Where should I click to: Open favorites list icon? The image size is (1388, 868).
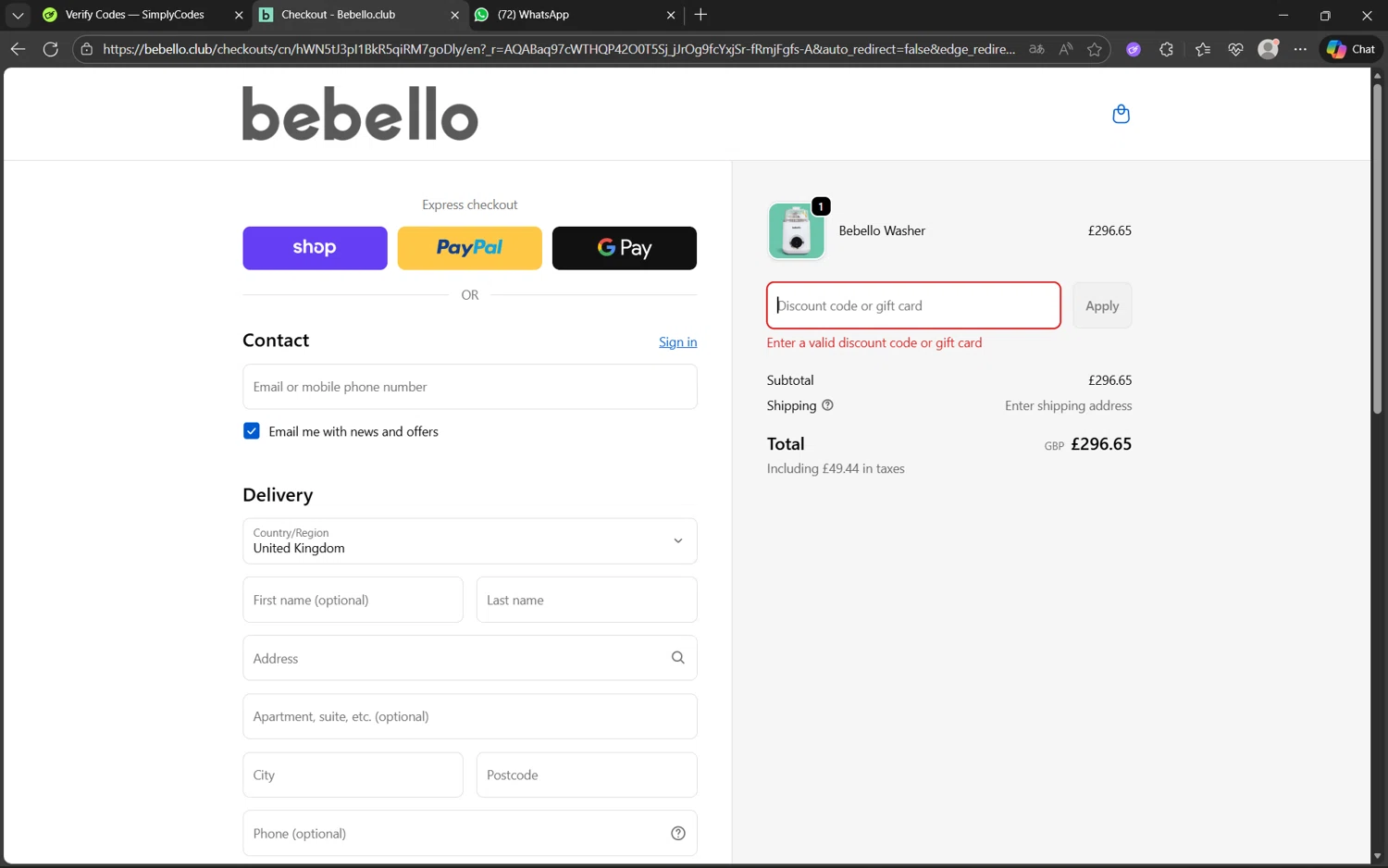pos(1202,49)
